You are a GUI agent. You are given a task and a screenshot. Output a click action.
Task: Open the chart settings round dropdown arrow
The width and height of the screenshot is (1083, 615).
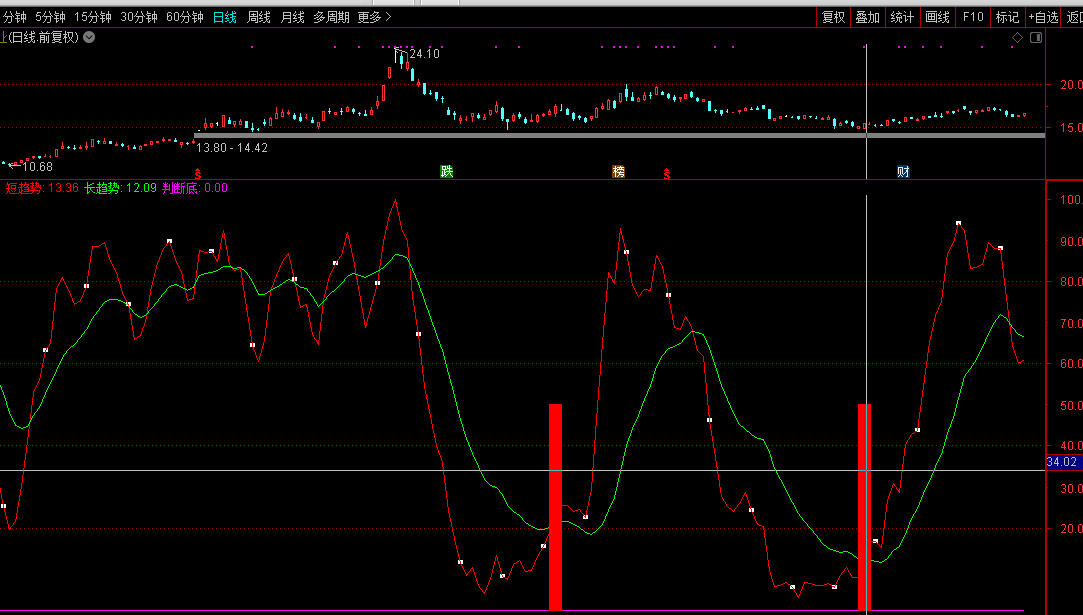(x=89, y=37)
